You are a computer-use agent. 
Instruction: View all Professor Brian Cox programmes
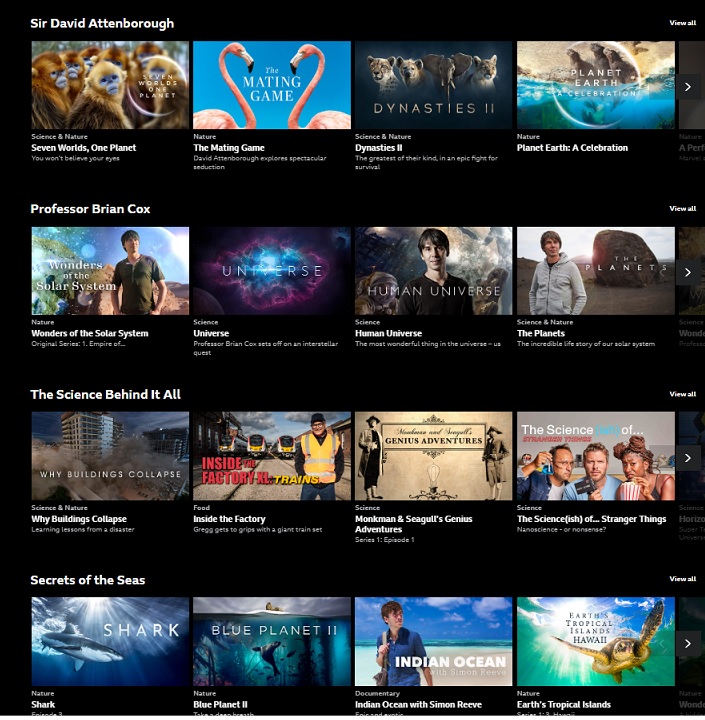682,208
